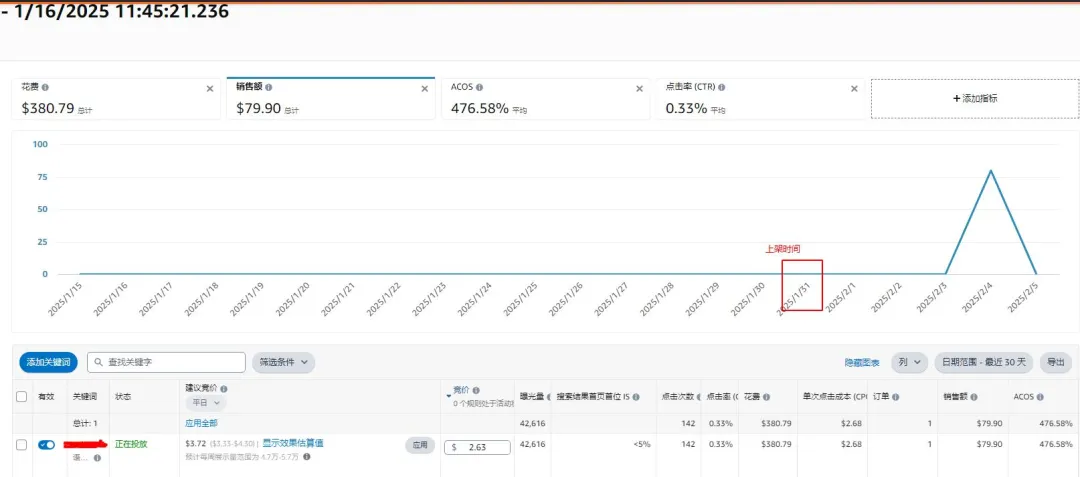Tick the checkbox in the 正在投放 keyword row
Image resolution: width=1080 pixels, height=477 pixels.
(21, 445)
